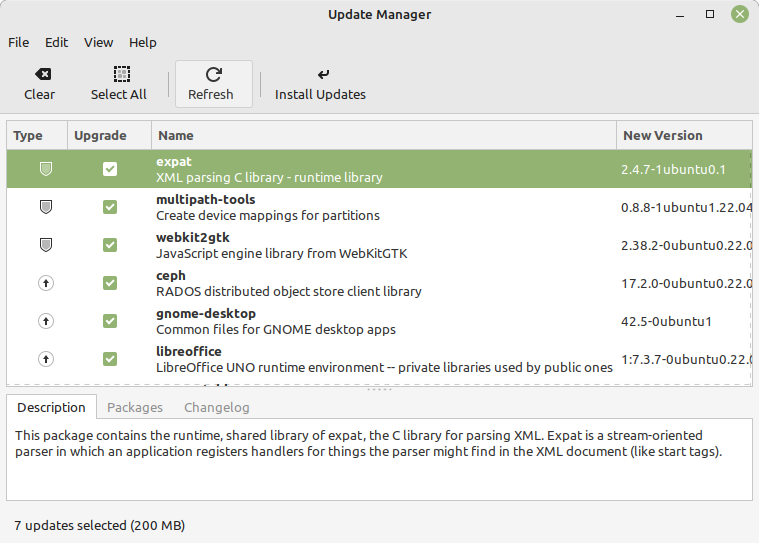Sort by the Name column header
Image resolution: width=759 pixels, height=543 pixels.
point(384,136)
